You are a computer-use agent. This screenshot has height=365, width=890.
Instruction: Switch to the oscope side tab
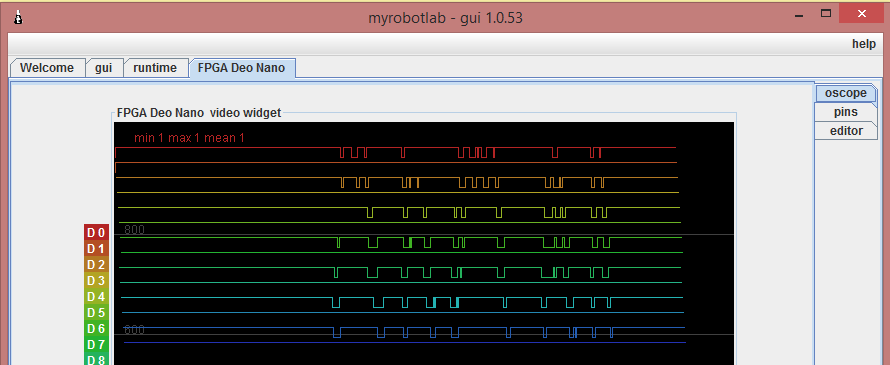click(x=846, y=93)
